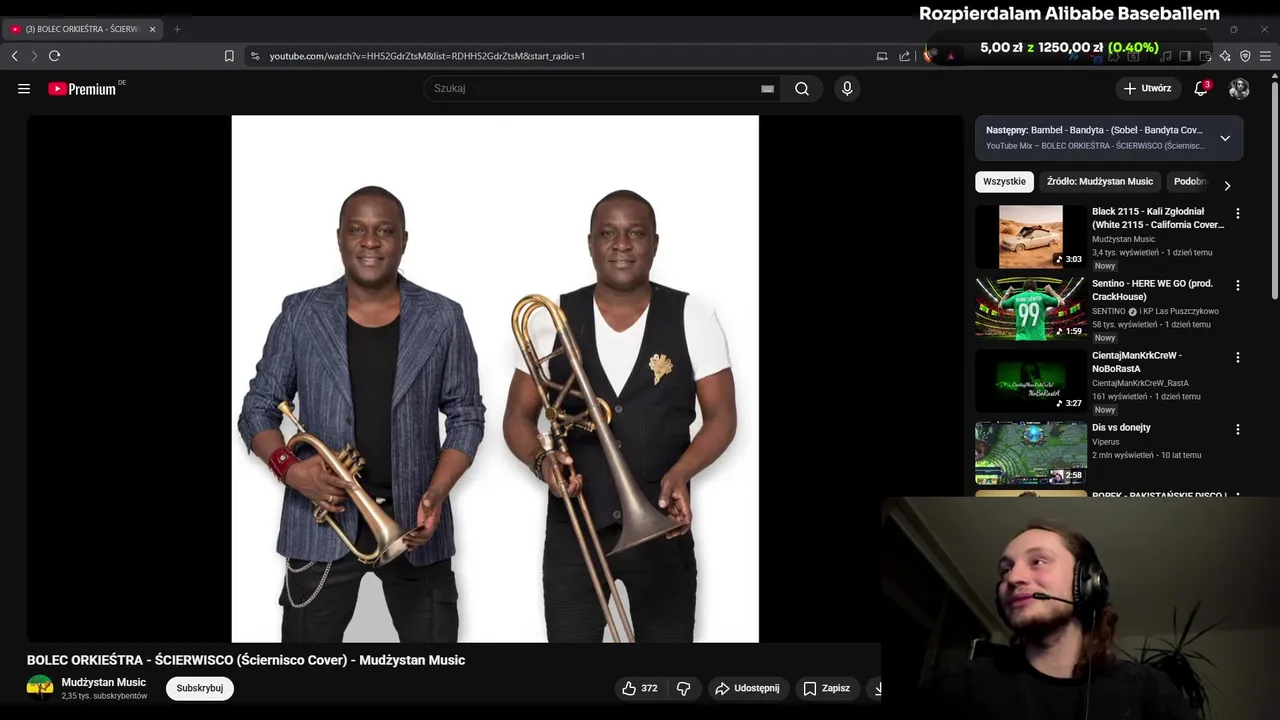Open the Mudżystan Music channel name
The image size is (1280, 720).
pyautogui.click(x=104, y=682)
